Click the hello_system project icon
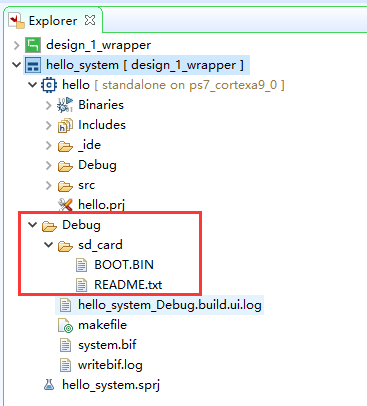 coord(33,65)
